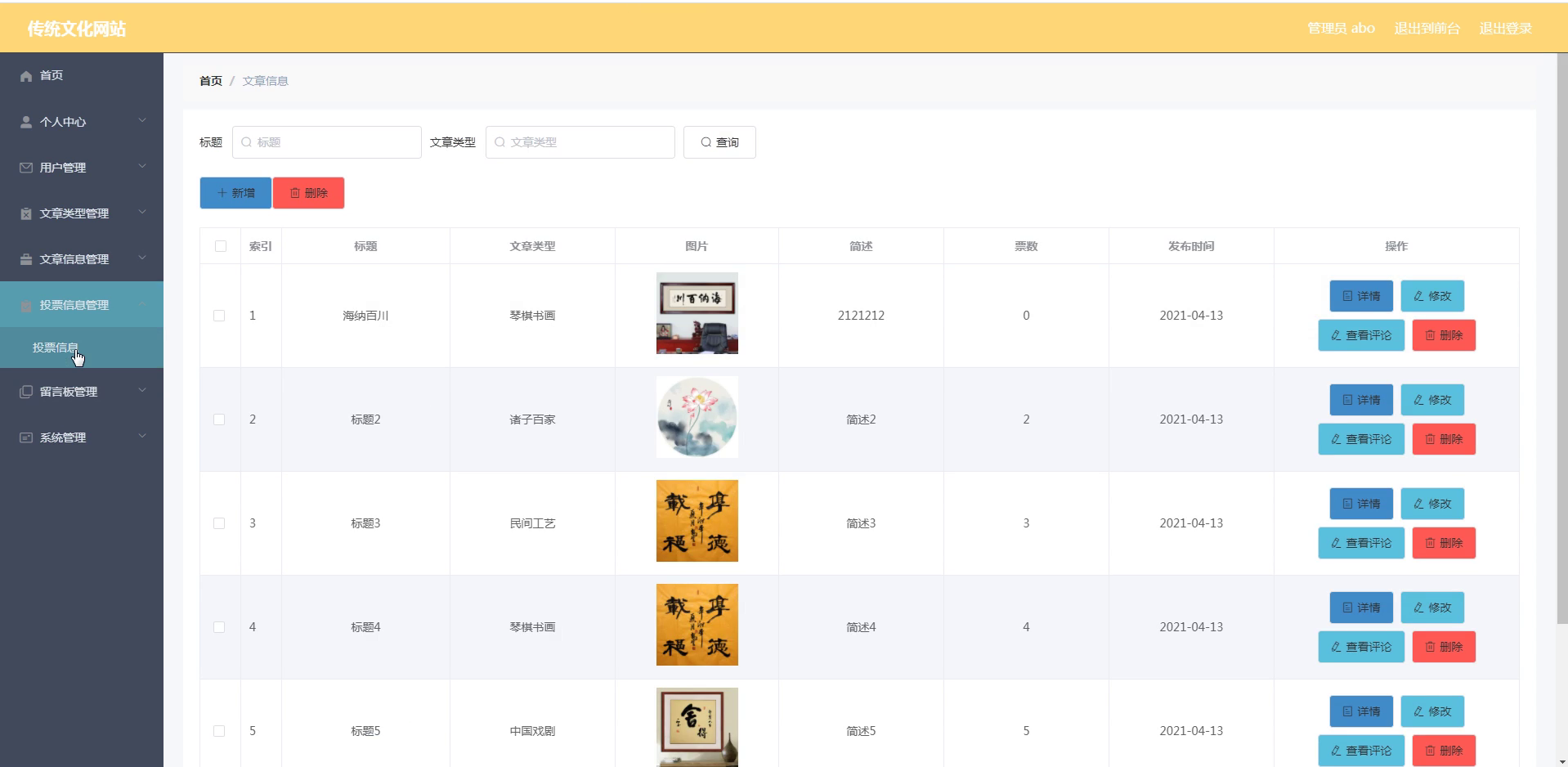
Task: Click the 查询 search button
Action: pos(719,142)
